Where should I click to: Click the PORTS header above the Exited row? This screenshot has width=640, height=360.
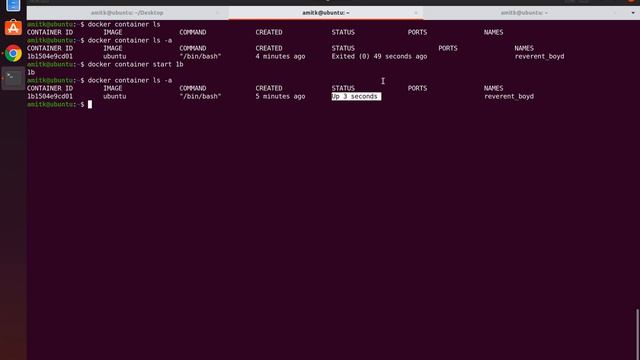pos(447,48)
